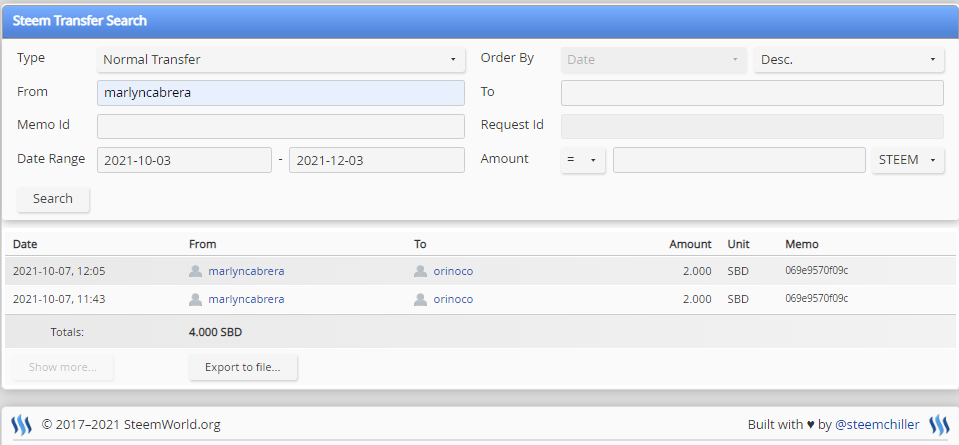Viewport: 959px width, 445px height.
Task: Click the totals value 4.000 SBD
Action: [x=215, y=333]
